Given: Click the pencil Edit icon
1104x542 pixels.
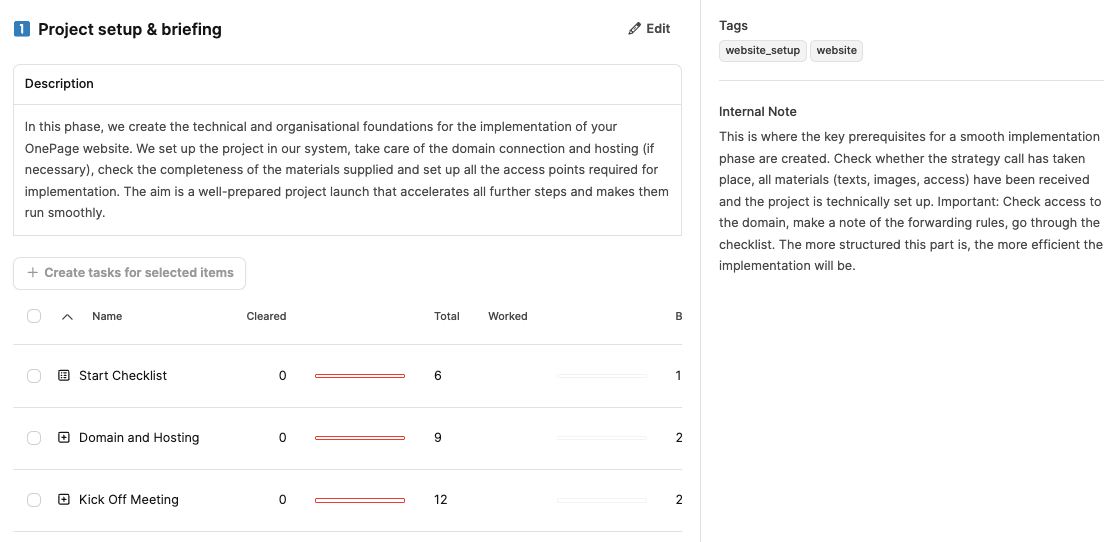Looking at the screenshot, I should tap(635, 29).
